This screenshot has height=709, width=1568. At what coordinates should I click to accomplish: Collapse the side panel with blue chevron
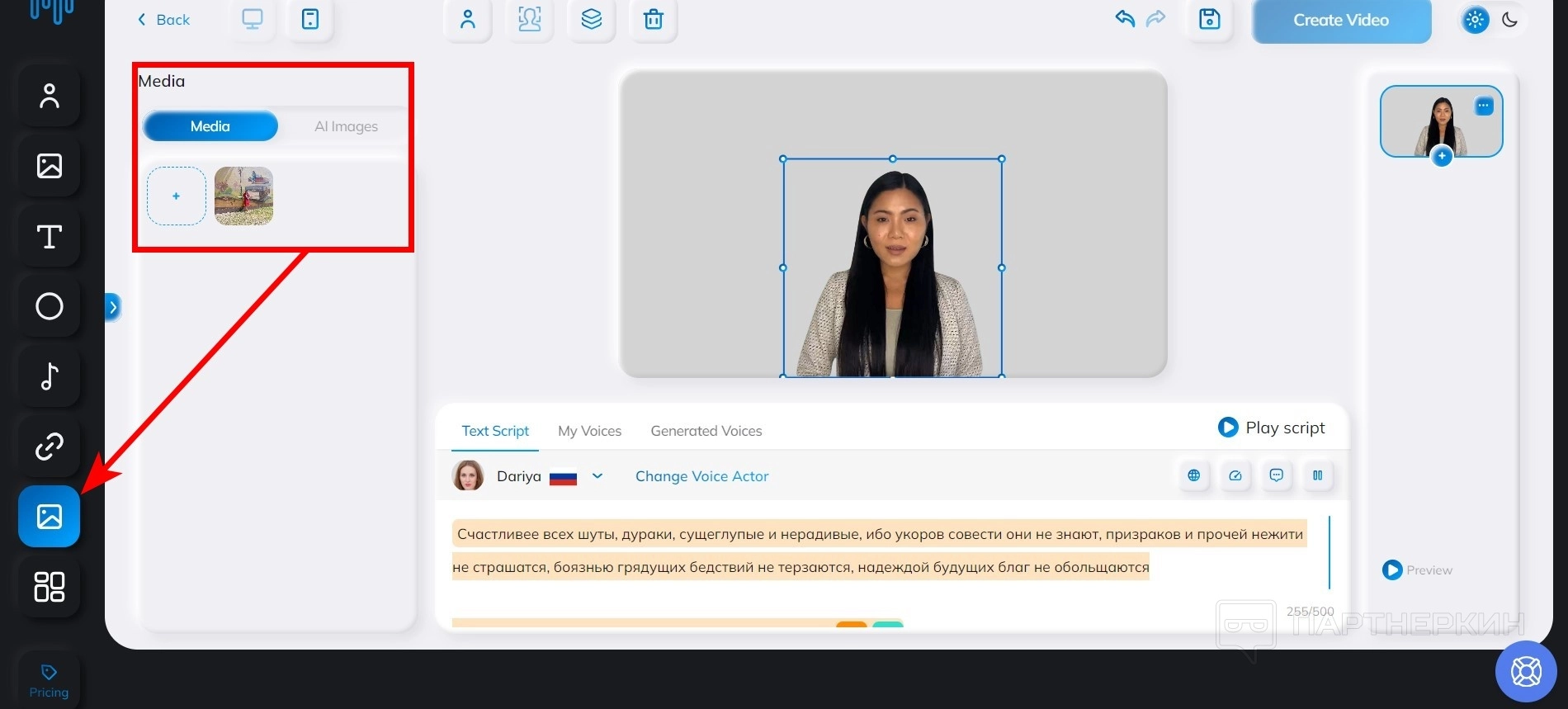coord(113,308)
